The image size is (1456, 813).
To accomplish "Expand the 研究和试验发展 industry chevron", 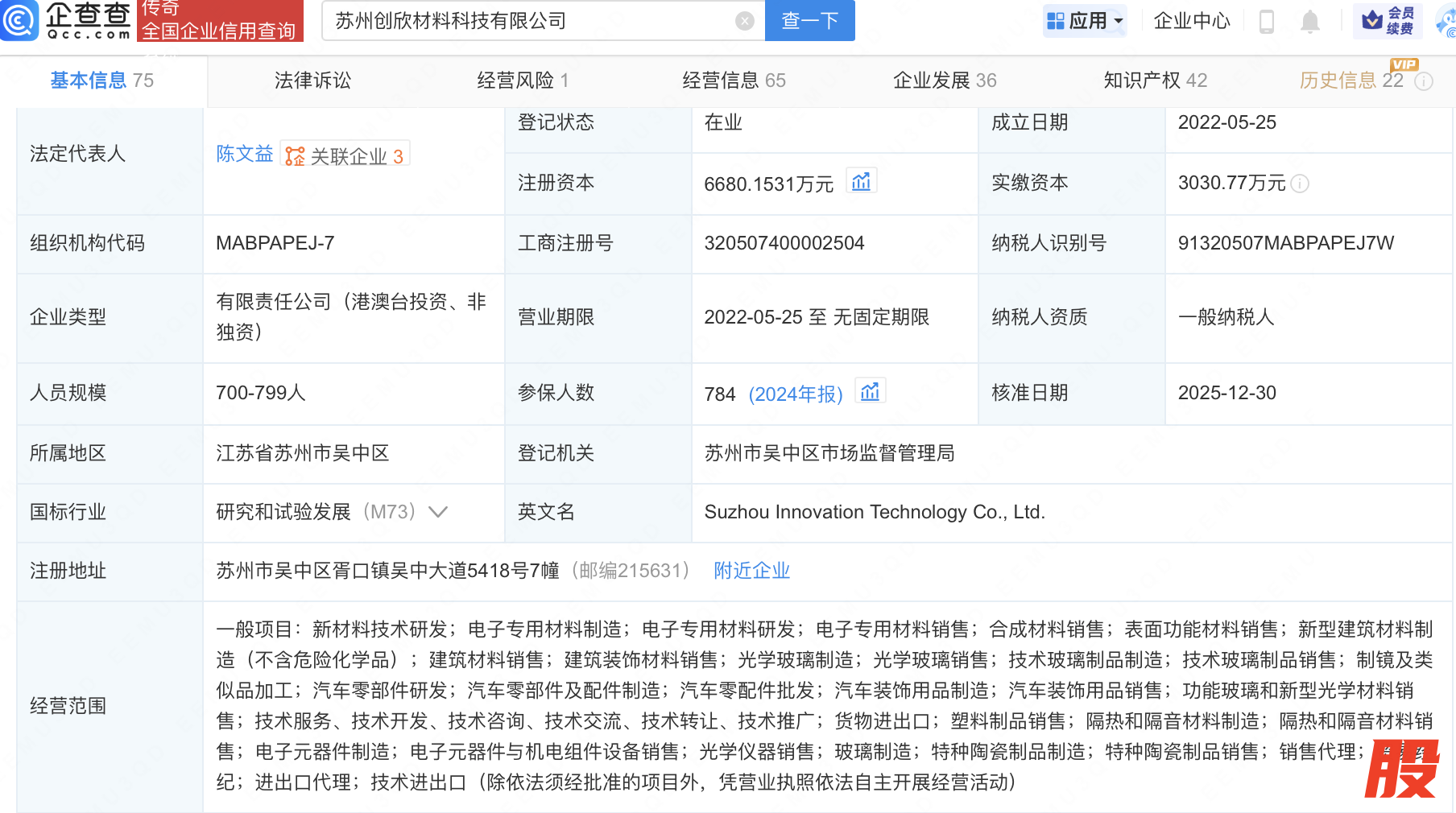I will point(438,512).
